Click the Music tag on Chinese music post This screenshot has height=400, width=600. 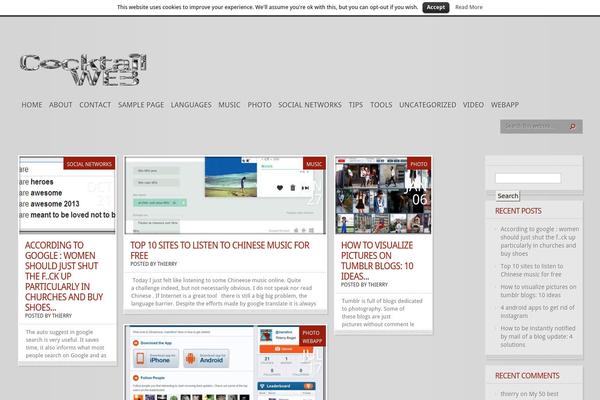point(314,164)
